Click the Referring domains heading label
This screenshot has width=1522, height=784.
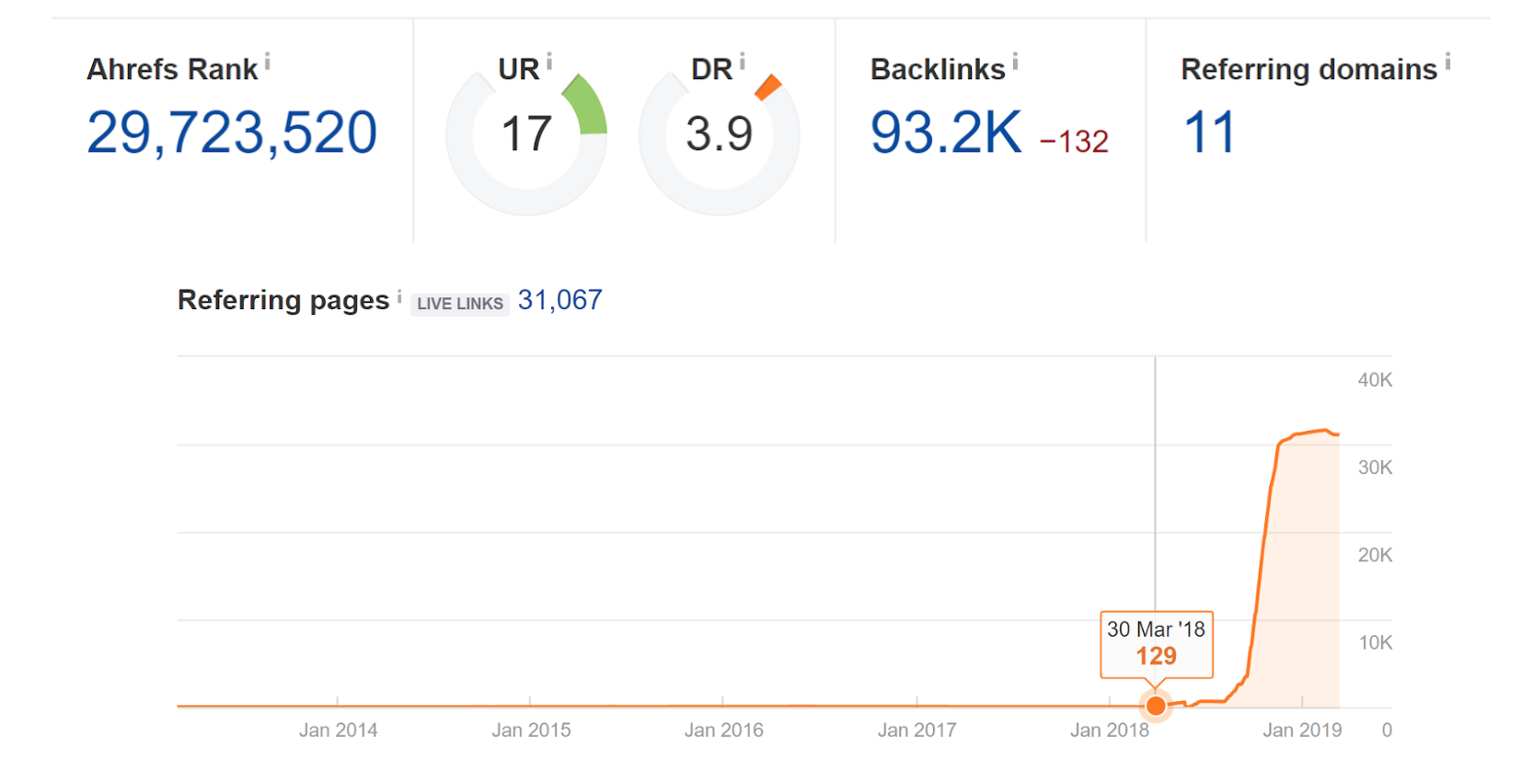coord(1309,70)
